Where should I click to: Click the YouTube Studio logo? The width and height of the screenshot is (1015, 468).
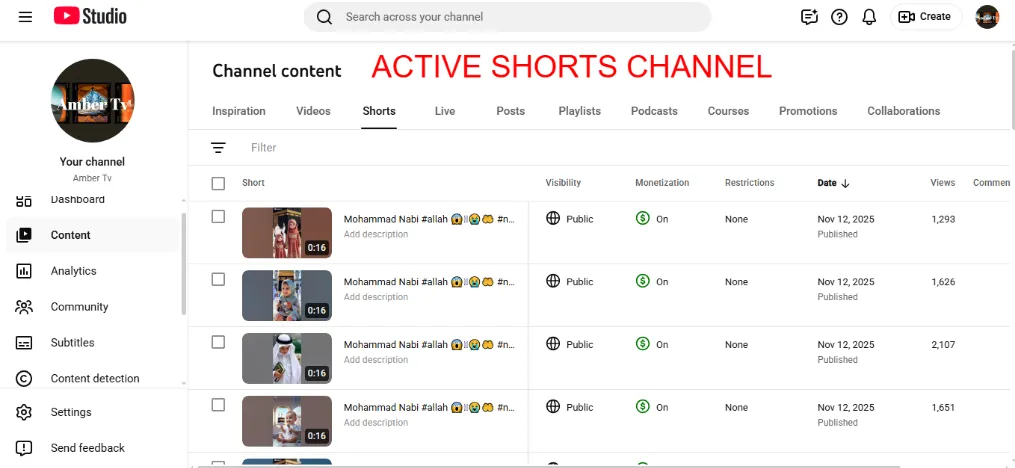click(90, 16)
